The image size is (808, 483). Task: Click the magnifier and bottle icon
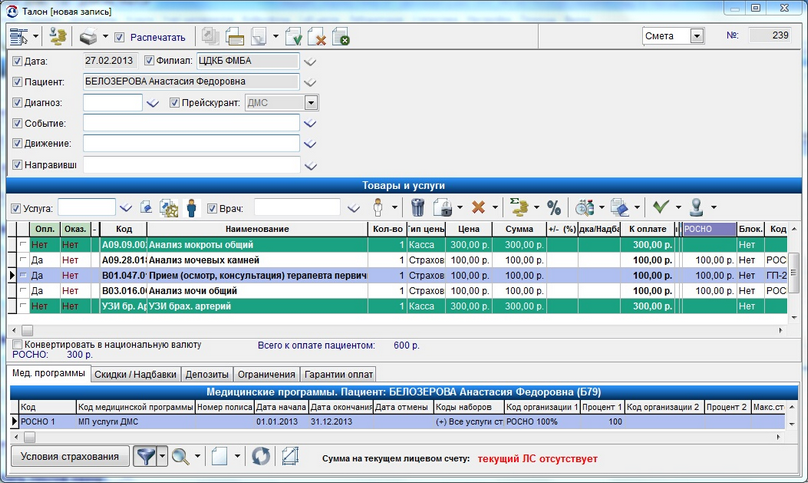584,208
